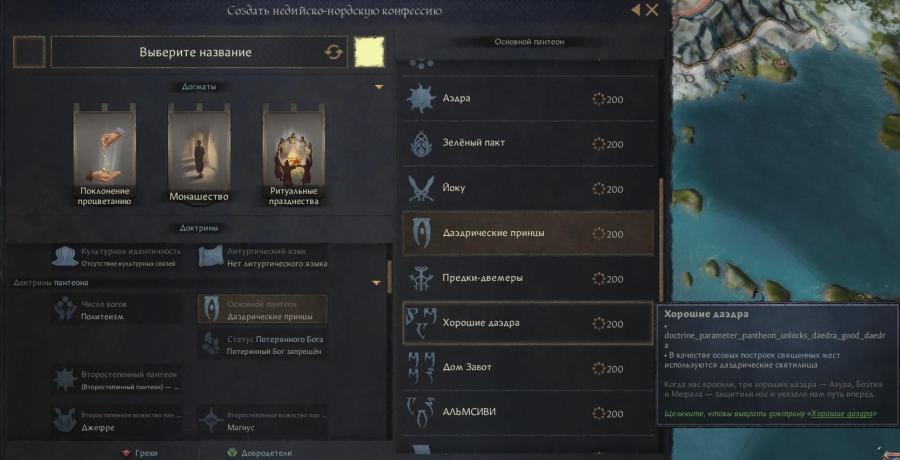This screenshot has height=460, width=900.
Task: Open the empty faith icon slot
Action: [x=29, y=52]
